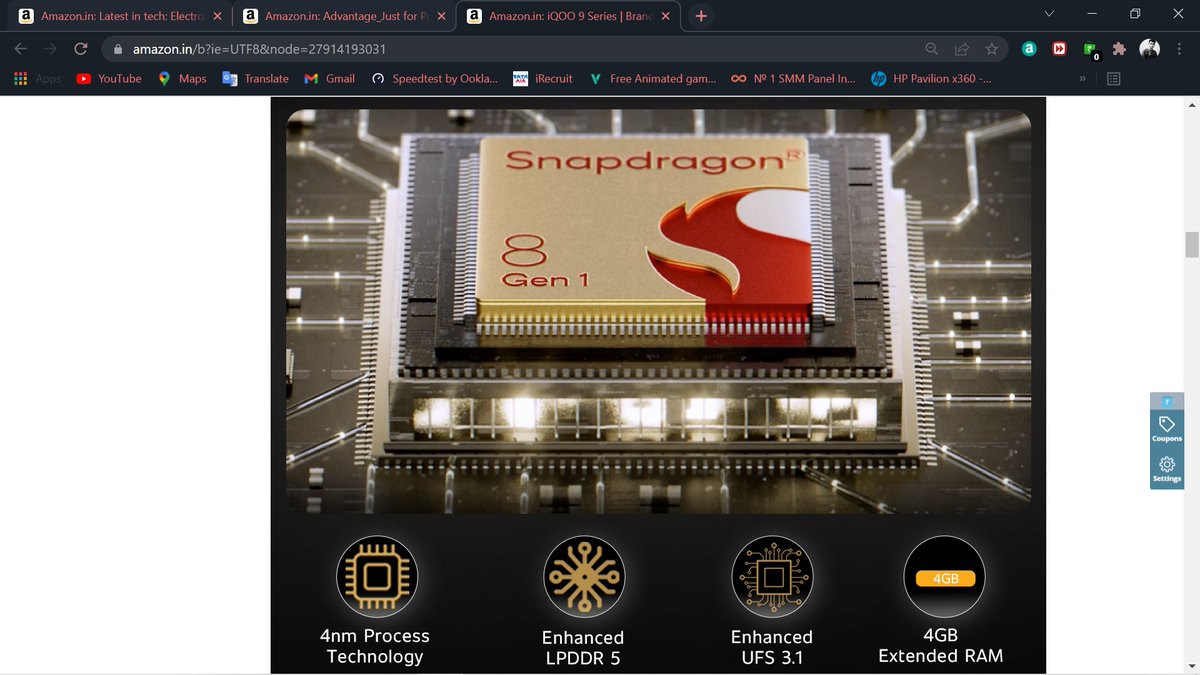This screenshot has width=1200, height=675.
Task: Reload the Amazon page
Action: point(81,48)
